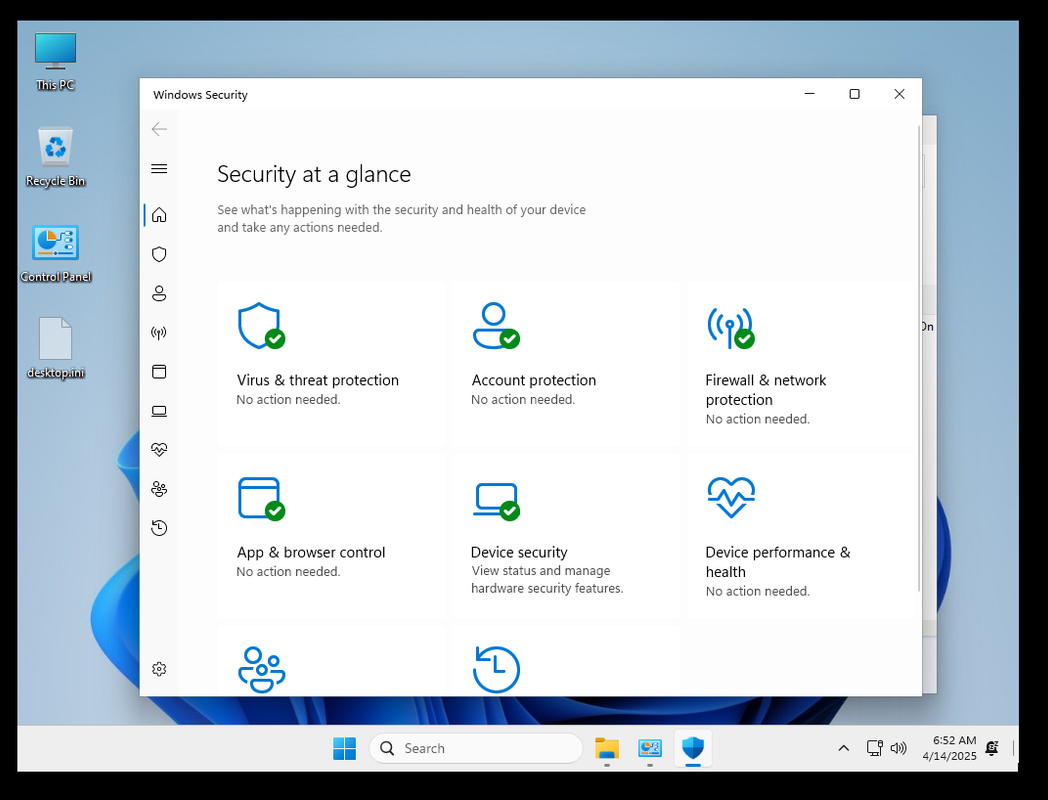Screen dimensions: 1048x800
Task: Click 'View status and manage hardware security features.'
Action: pos(547,579)
